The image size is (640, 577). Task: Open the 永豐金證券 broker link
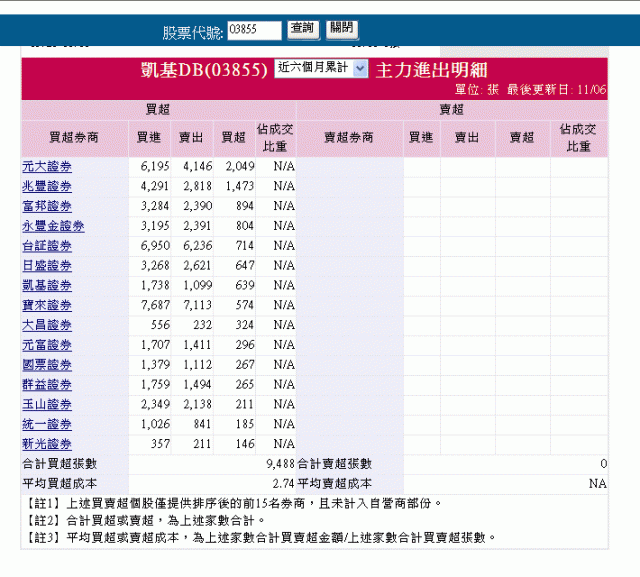(x=53, y=226)
